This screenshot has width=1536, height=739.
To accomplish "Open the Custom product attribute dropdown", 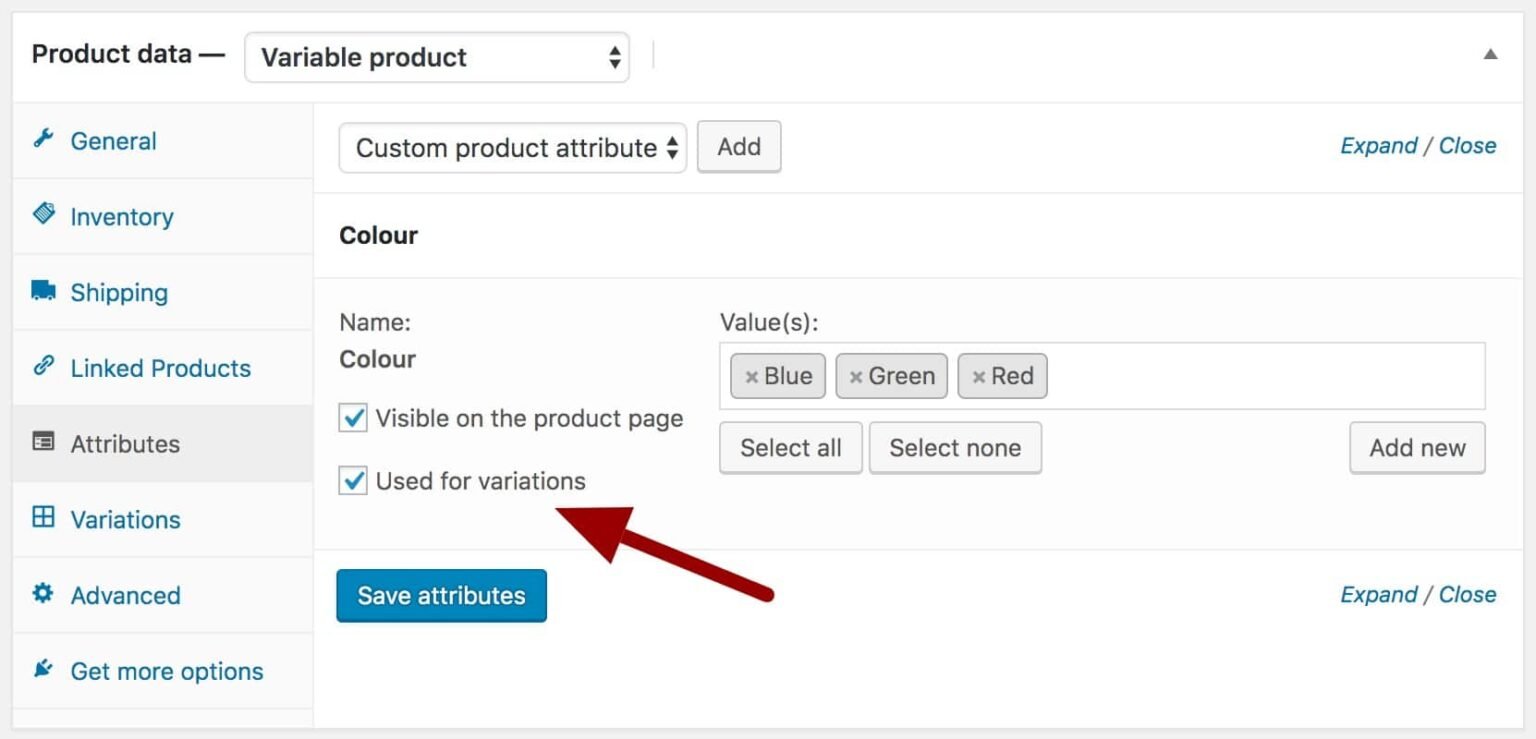I will (512, 147).
